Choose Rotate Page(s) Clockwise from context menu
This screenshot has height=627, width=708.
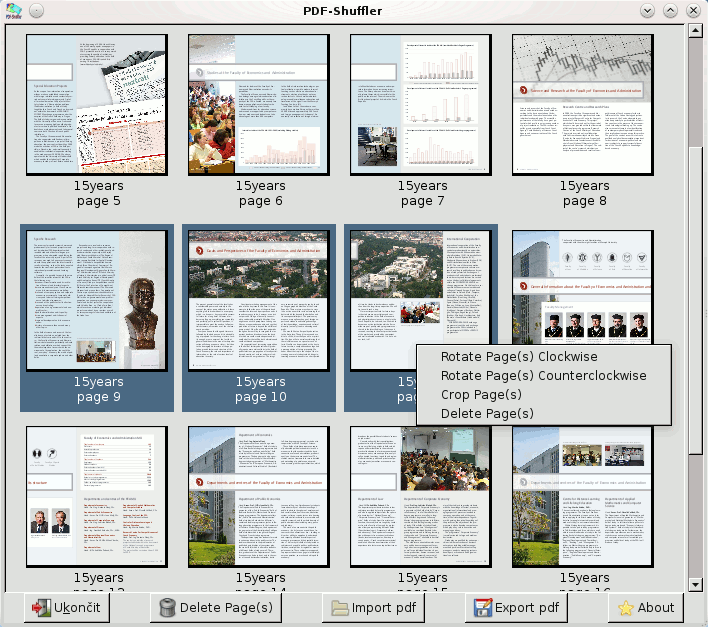(x=519, y=357)
